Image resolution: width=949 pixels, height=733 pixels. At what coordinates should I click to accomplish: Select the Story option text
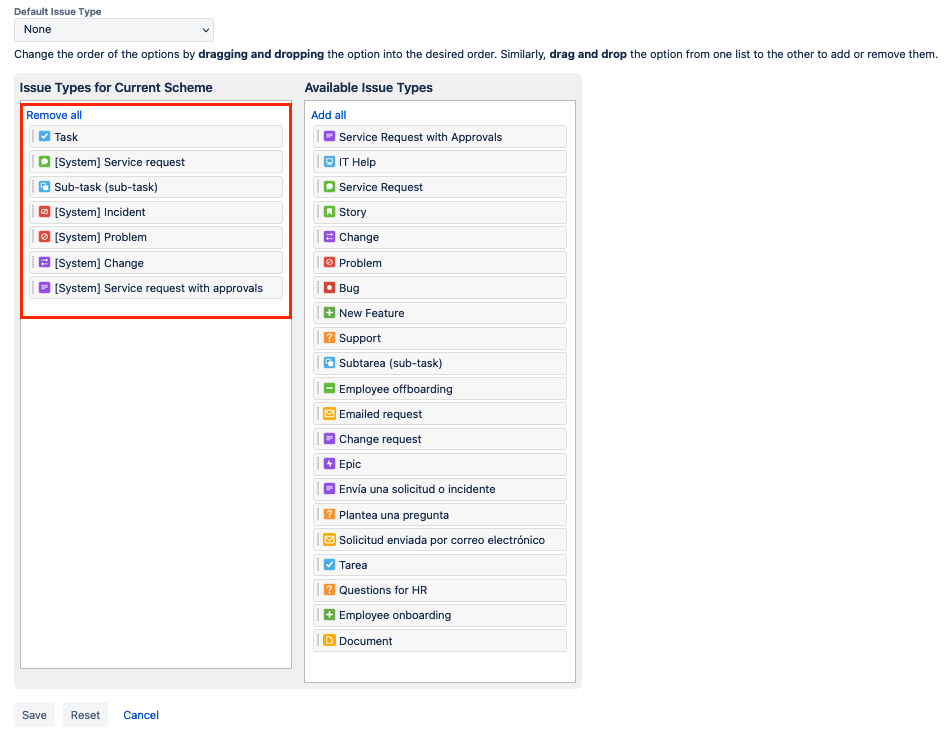pyautogui.click(x=352, y=212)
